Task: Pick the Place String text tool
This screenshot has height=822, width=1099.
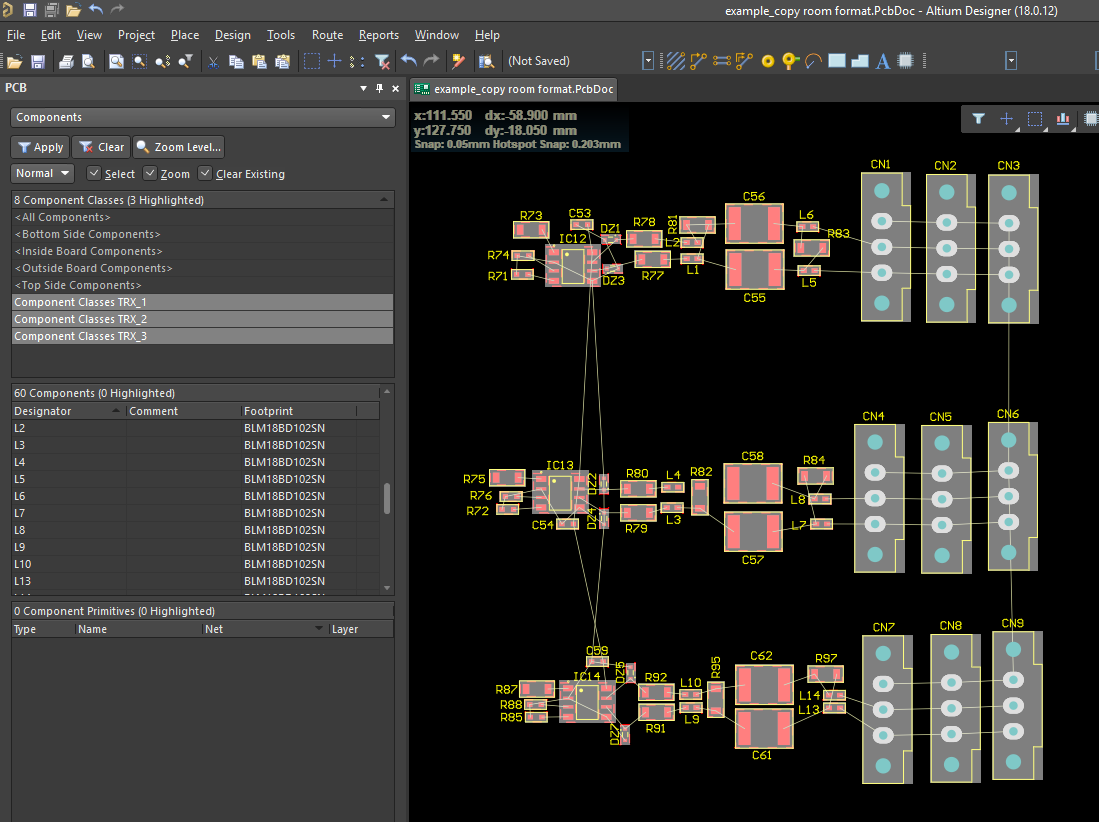Action: click(882, 61)
